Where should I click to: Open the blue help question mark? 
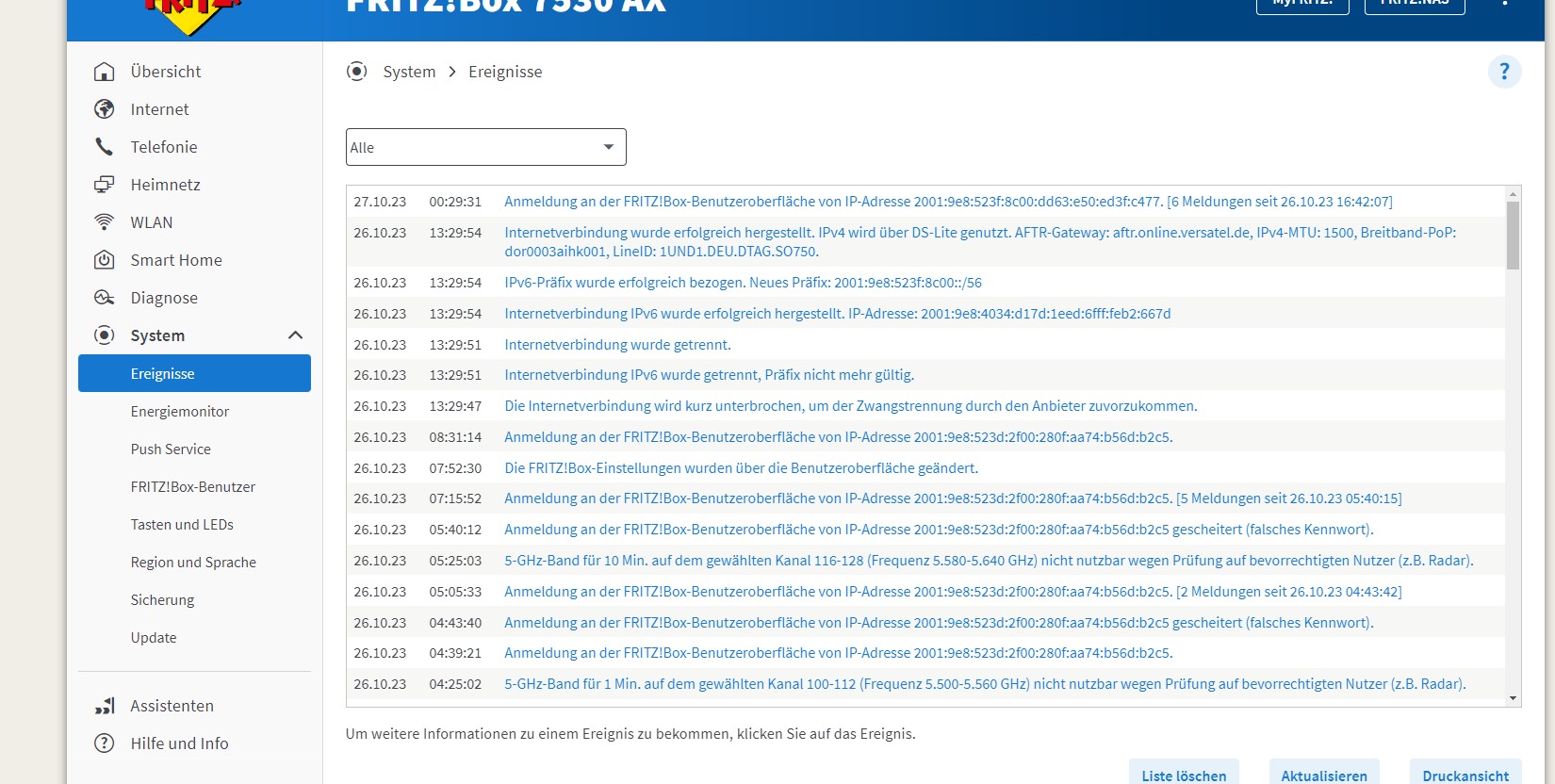click(1504, 72)
